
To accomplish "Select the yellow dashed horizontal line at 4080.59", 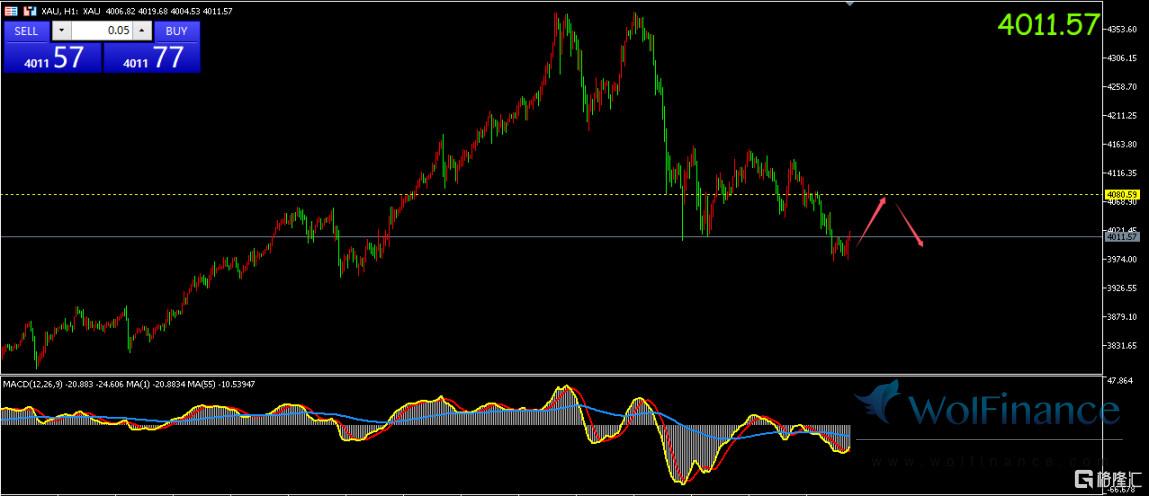I will pyautogui.click(x=500, y=194).
